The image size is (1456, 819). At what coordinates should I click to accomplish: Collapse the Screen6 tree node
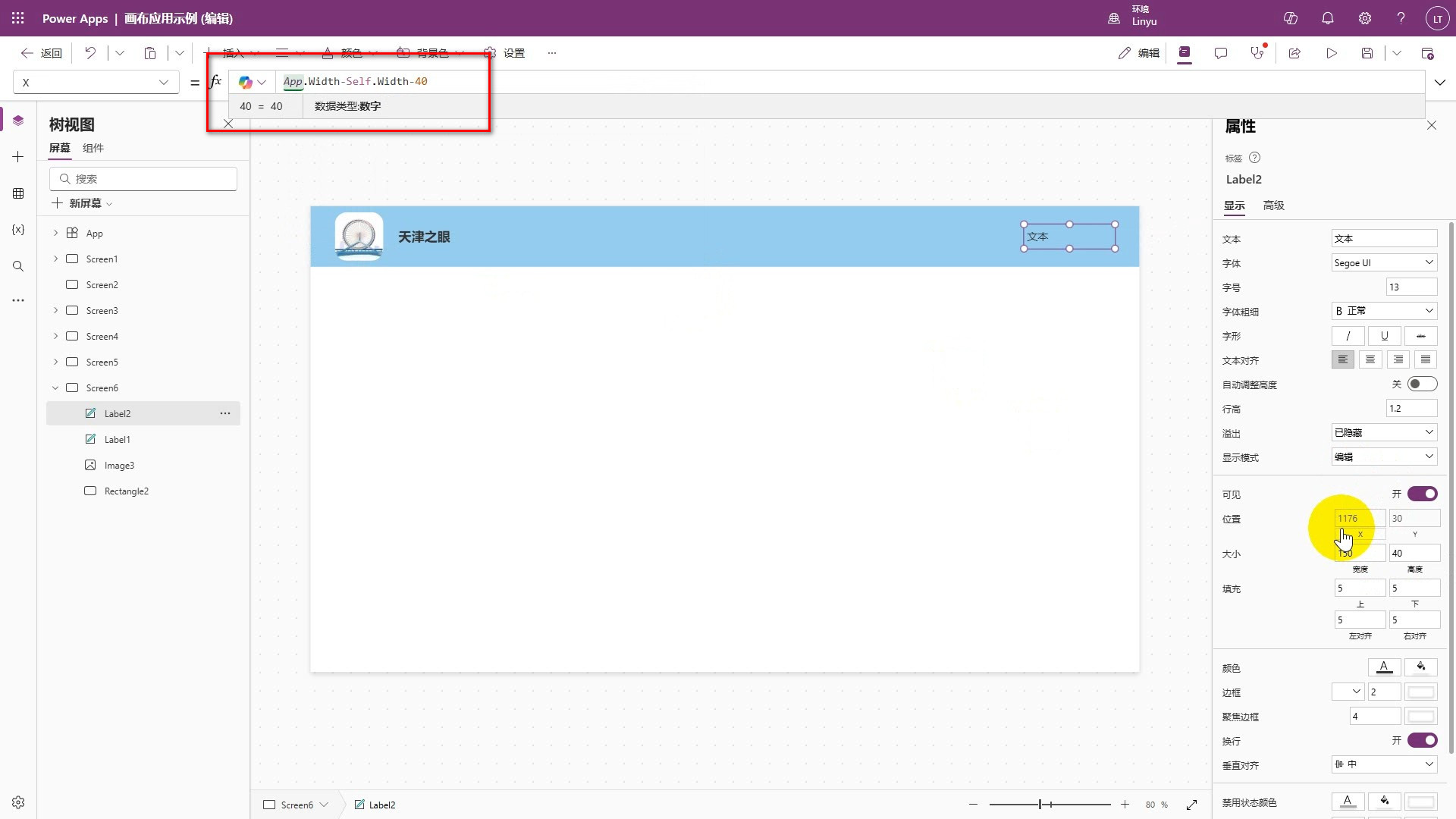click(55, 388)
